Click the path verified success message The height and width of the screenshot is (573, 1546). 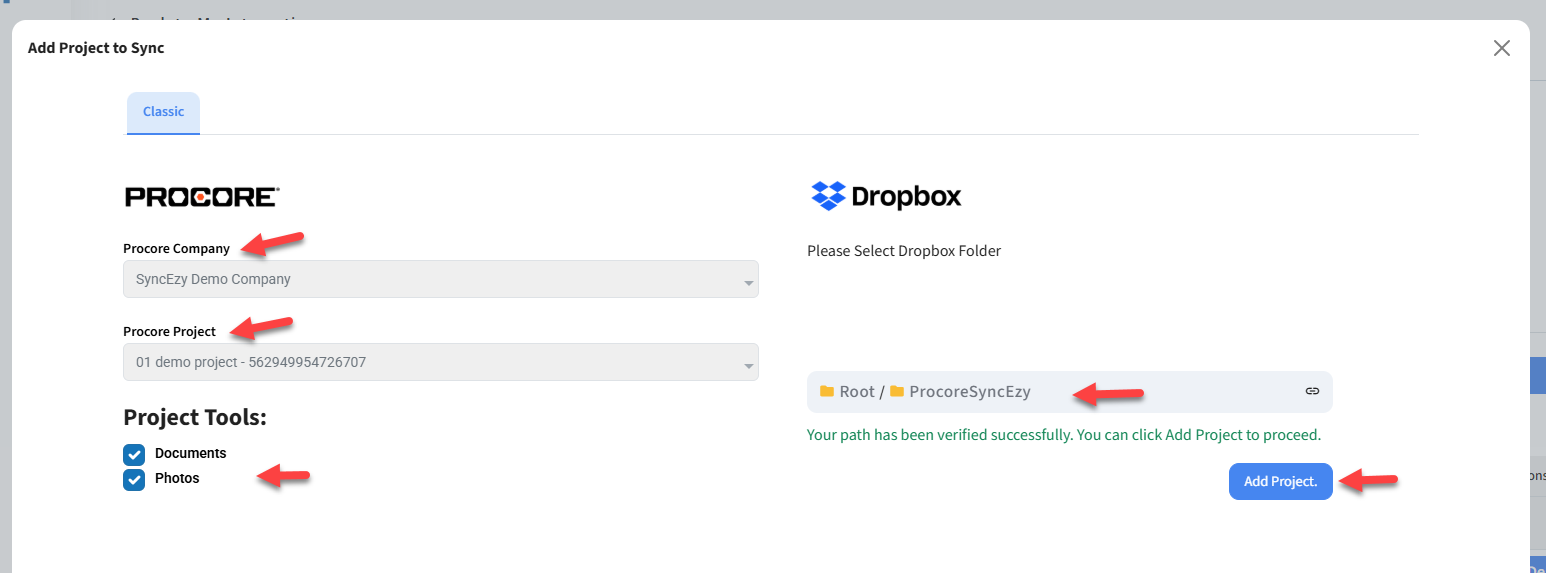point(1064,435)
